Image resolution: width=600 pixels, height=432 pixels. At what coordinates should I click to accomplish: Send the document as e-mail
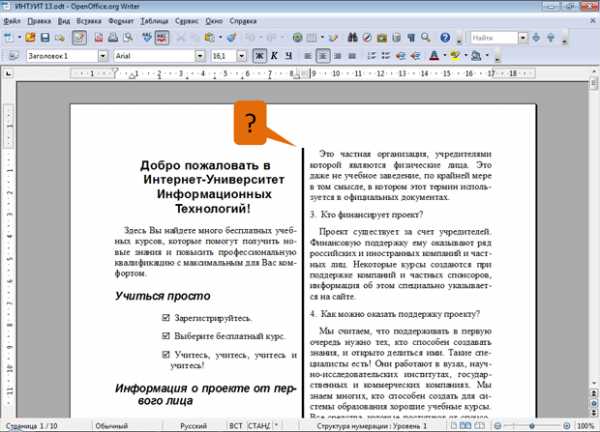tap(59, 37)
